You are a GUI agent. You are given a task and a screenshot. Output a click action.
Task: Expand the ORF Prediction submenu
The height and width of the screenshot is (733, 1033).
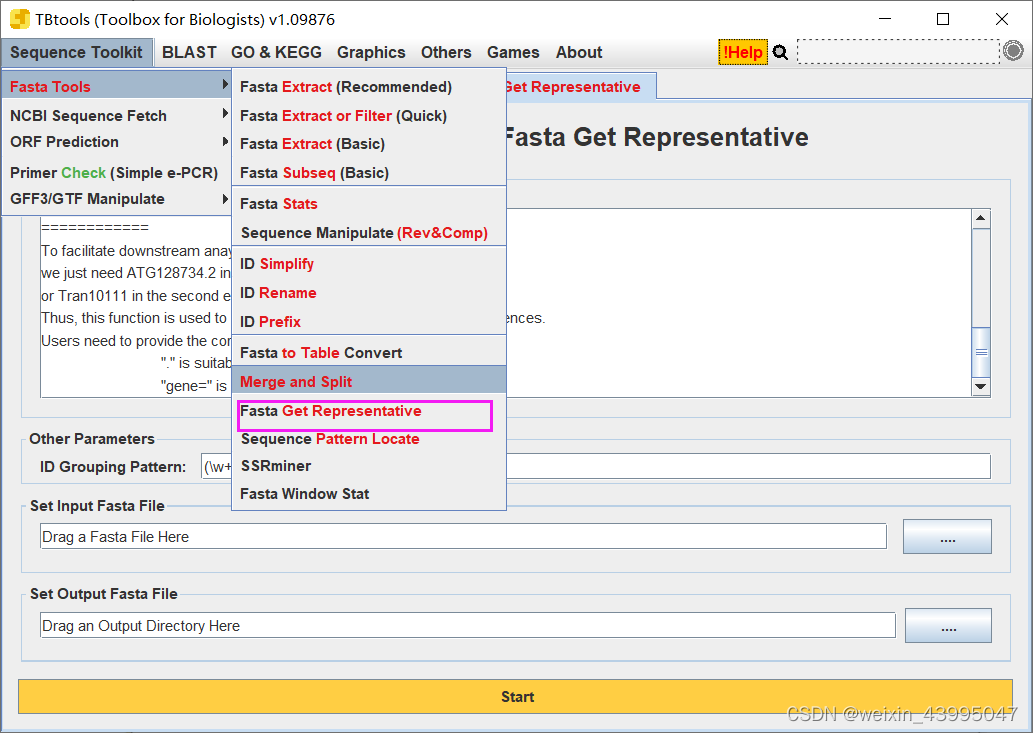[117, 142]
